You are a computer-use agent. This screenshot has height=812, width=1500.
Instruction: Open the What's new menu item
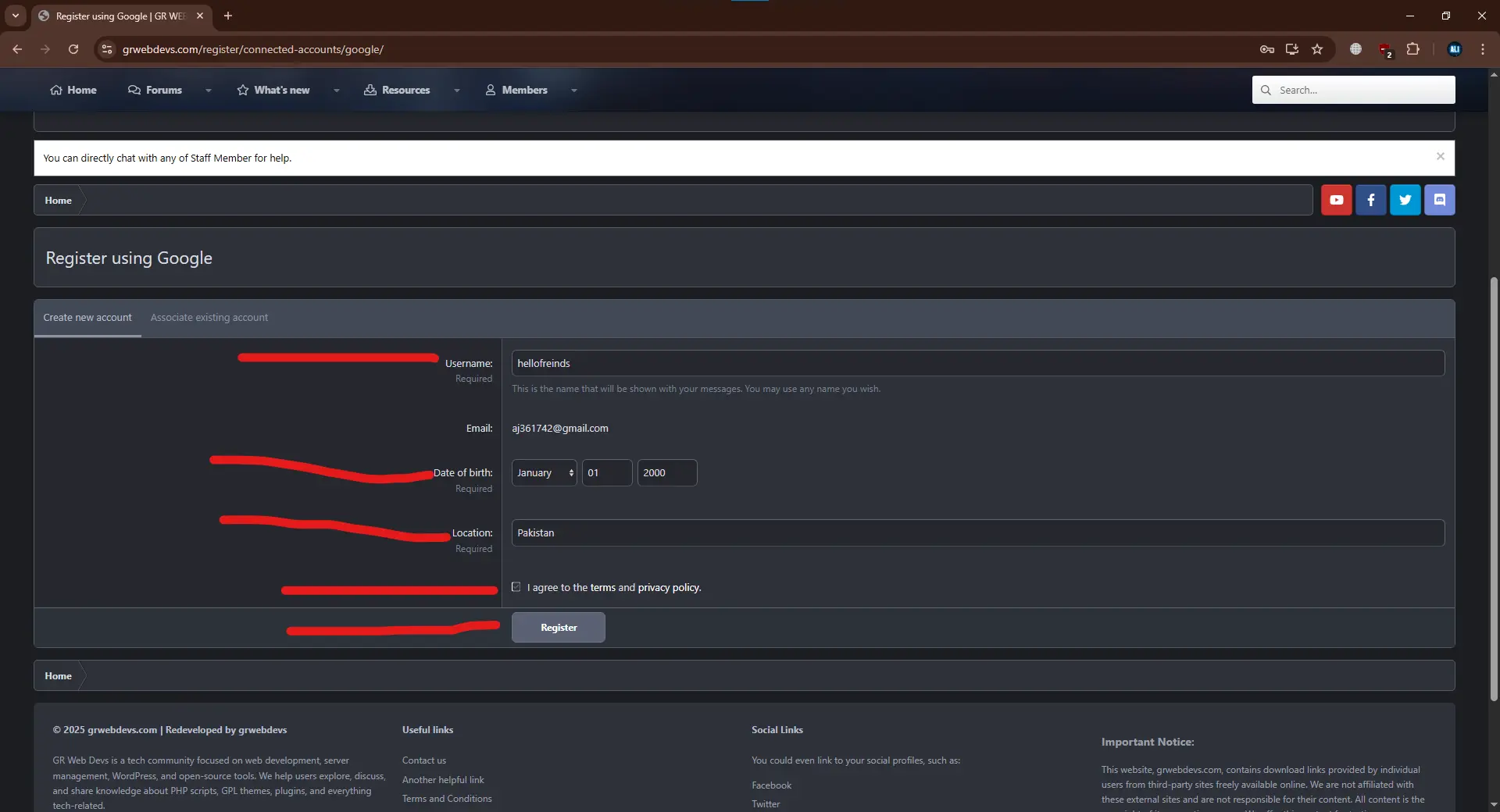click(273, 91)
